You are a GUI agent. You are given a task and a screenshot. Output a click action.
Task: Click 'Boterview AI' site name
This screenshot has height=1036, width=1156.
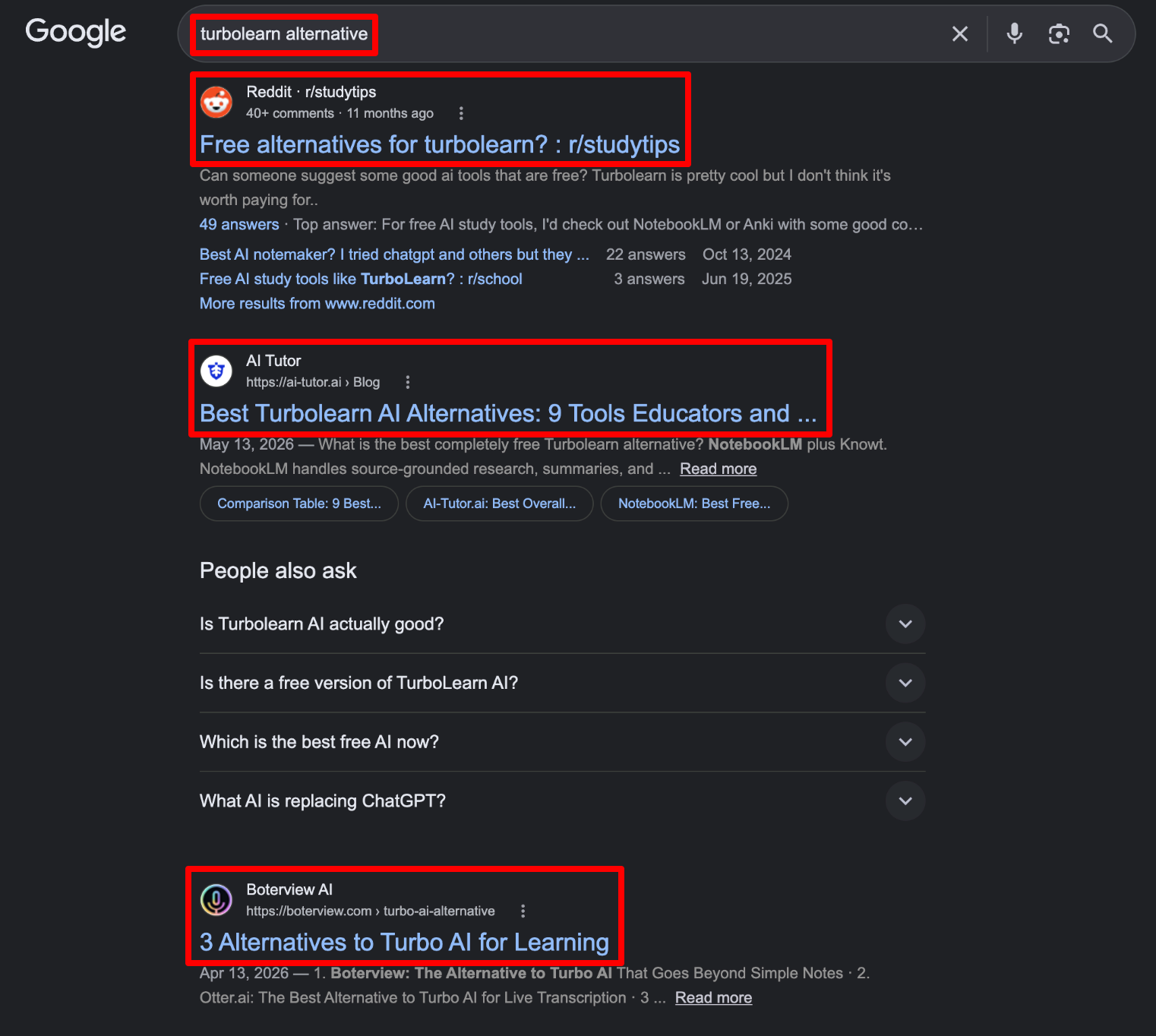[289, 889]
